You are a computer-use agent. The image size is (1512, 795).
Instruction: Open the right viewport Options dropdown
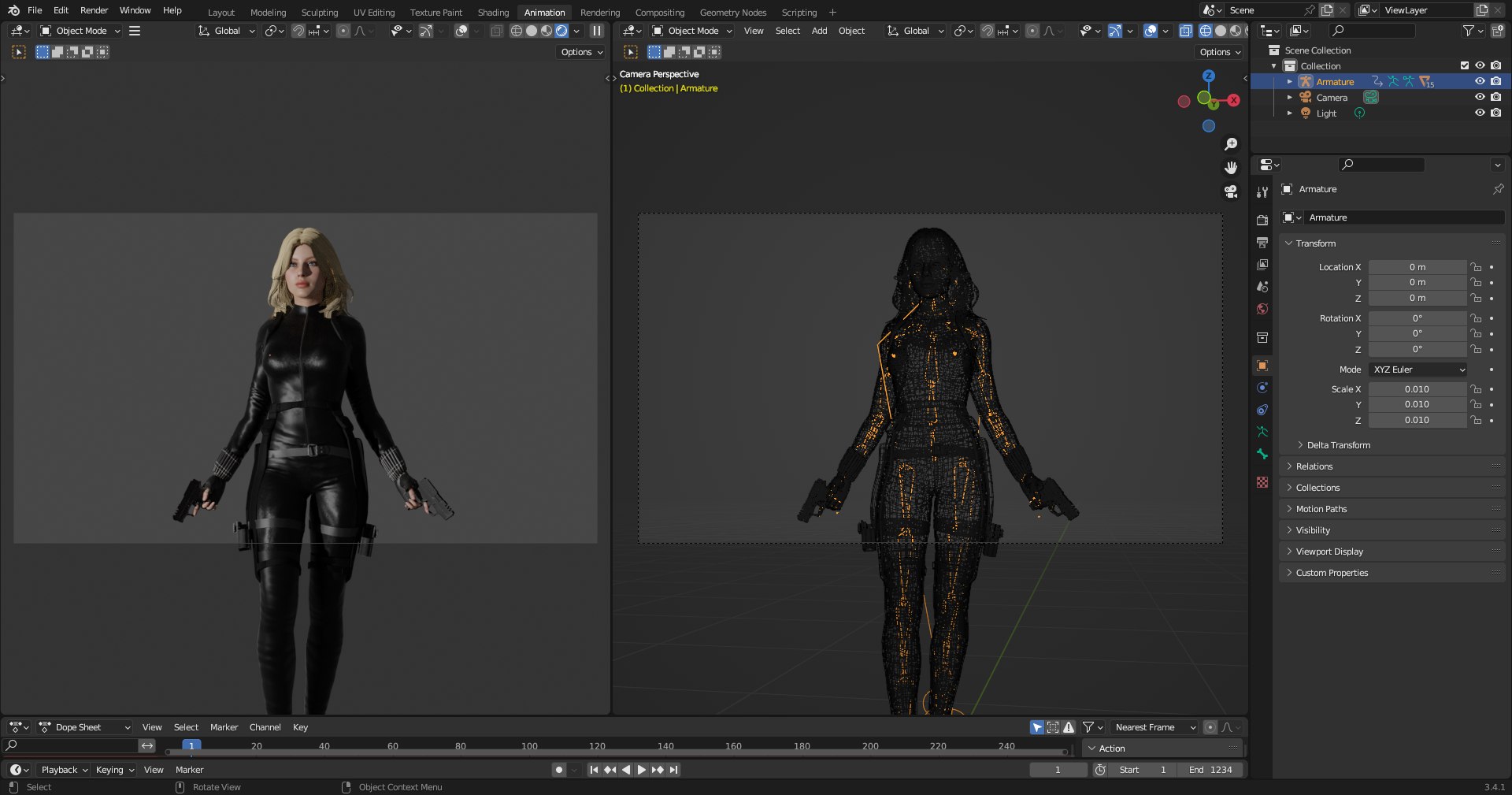pyautogui.click(x=1220, y=52)
